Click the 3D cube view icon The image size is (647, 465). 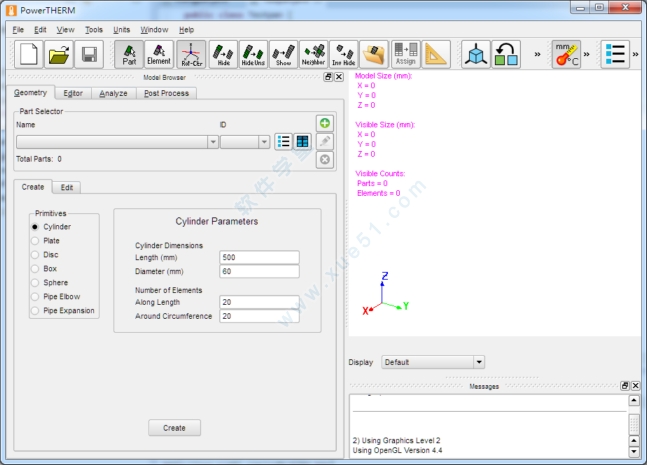[476, 54]
